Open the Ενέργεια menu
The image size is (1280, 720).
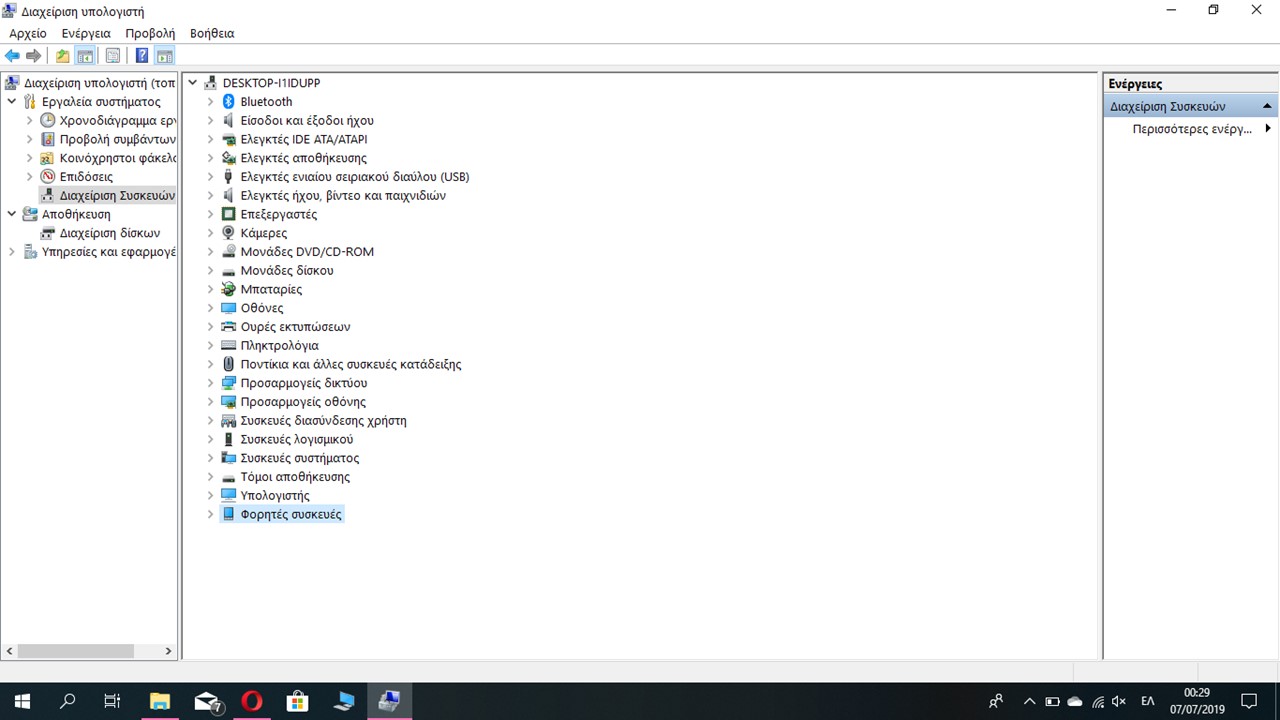pos(86,33)
